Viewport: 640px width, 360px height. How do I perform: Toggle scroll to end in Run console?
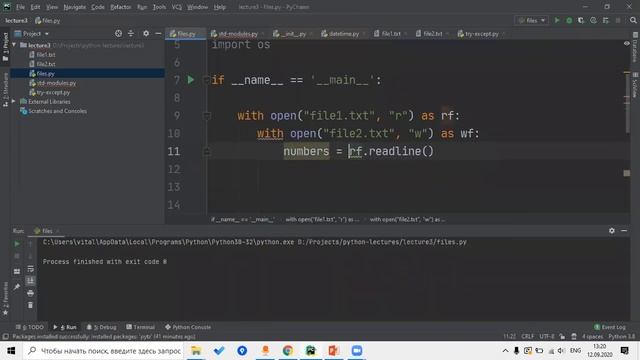click(30, 280)
